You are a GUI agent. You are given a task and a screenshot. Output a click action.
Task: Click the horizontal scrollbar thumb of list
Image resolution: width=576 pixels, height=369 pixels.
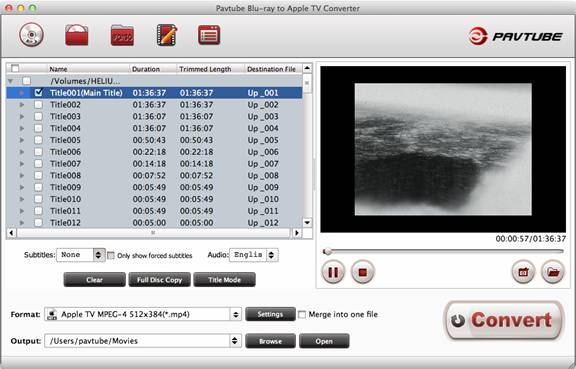pyautogui.click(x=153, y=233)
